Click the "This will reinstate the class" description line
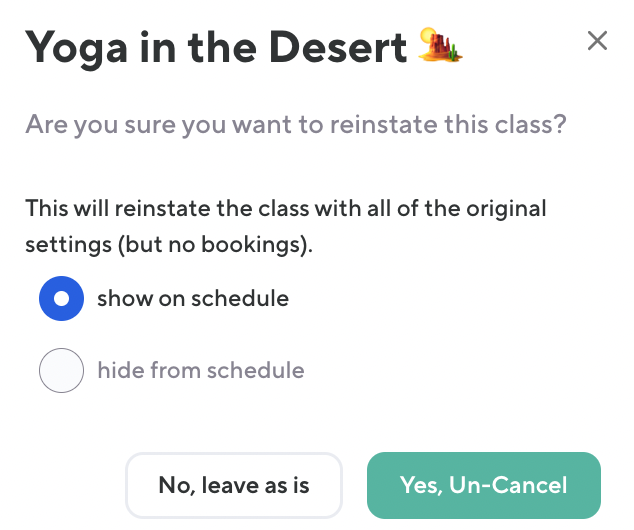Screen dimensions: 634x530 point(286,209)
